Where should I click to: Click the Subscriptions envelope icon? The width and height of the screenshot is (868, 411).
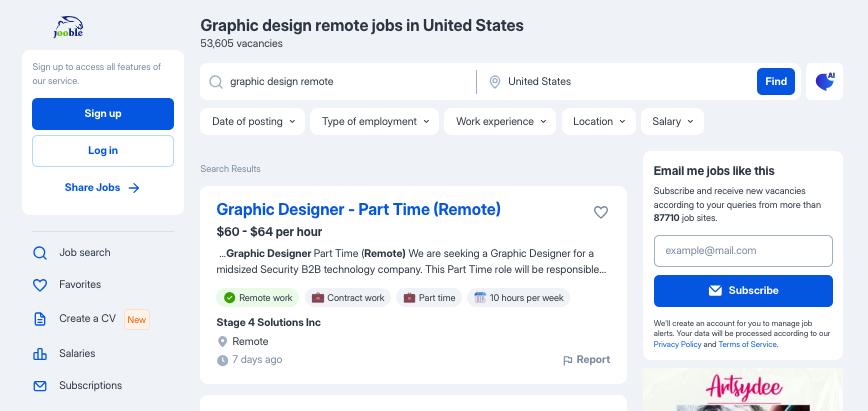(40, 386)
